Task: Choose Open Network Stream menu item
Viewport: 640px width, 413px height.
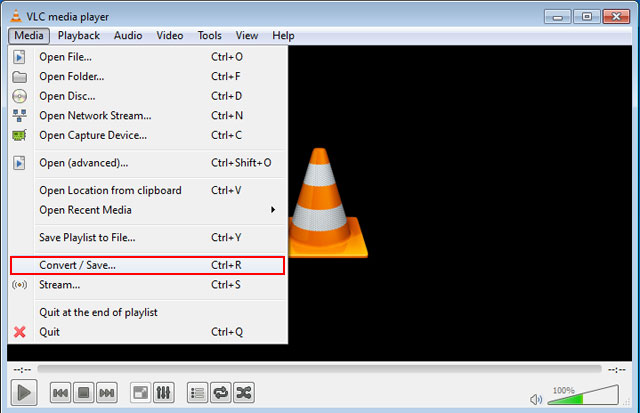Action: click(x=148, y=115)
